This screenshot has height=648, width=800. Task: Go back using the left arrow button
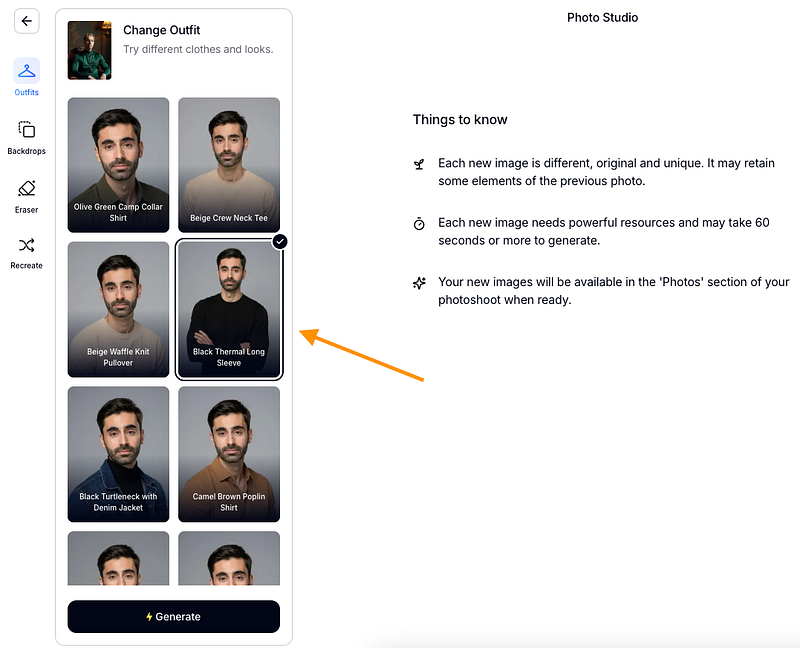(x=27, y=21)
